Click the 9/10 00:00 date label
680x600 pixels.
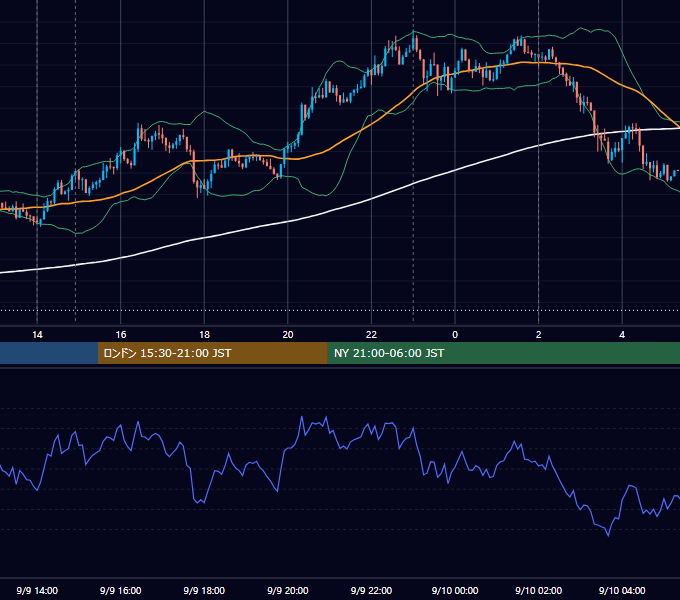tap(455, 590)
